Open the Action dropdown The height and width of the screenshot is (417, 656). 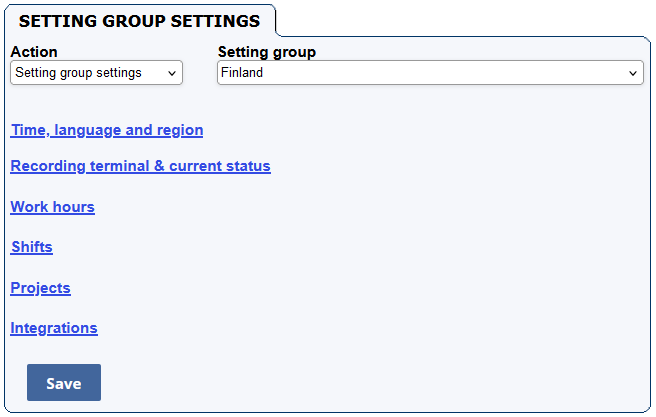click(96, 73)
